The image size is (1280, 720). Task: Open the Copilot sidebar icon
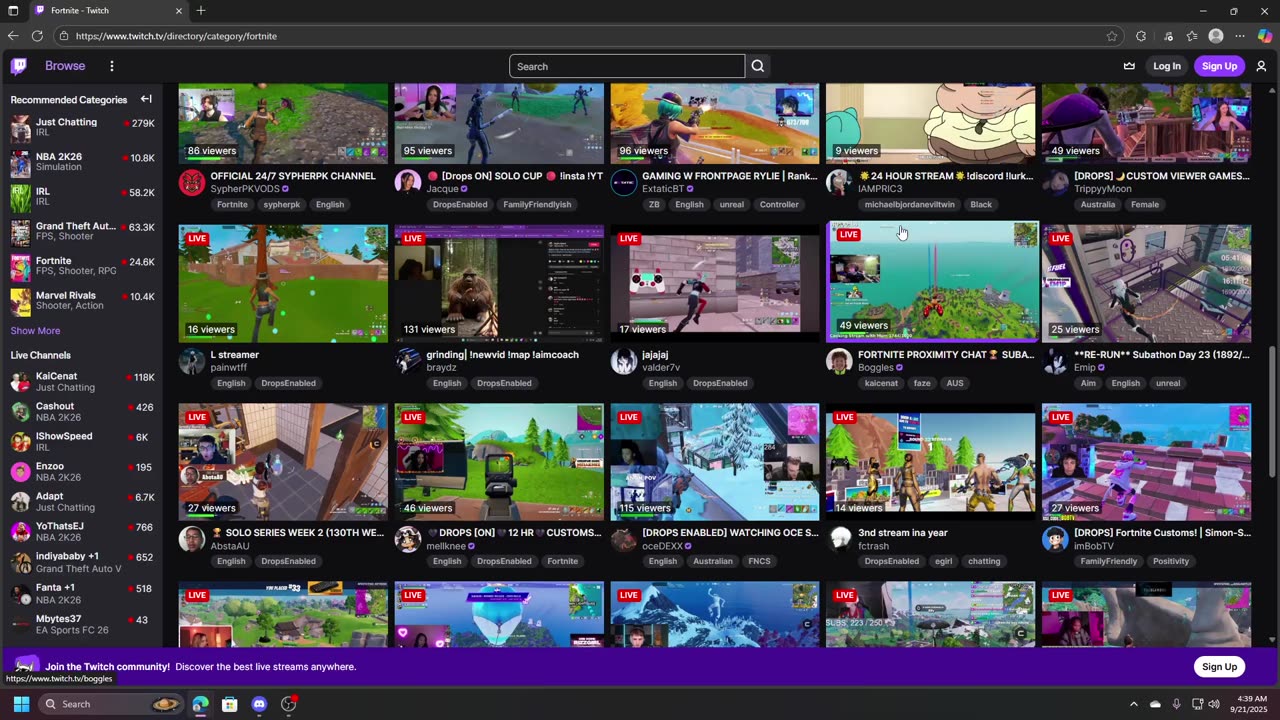tap(1266, 36)
